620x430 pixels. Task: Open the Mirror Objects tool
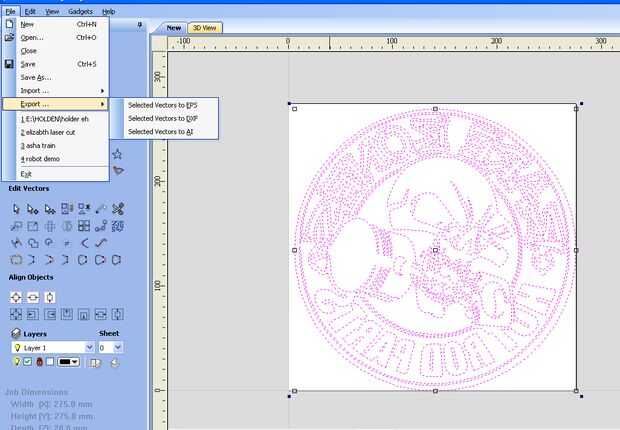coord(67,226)
